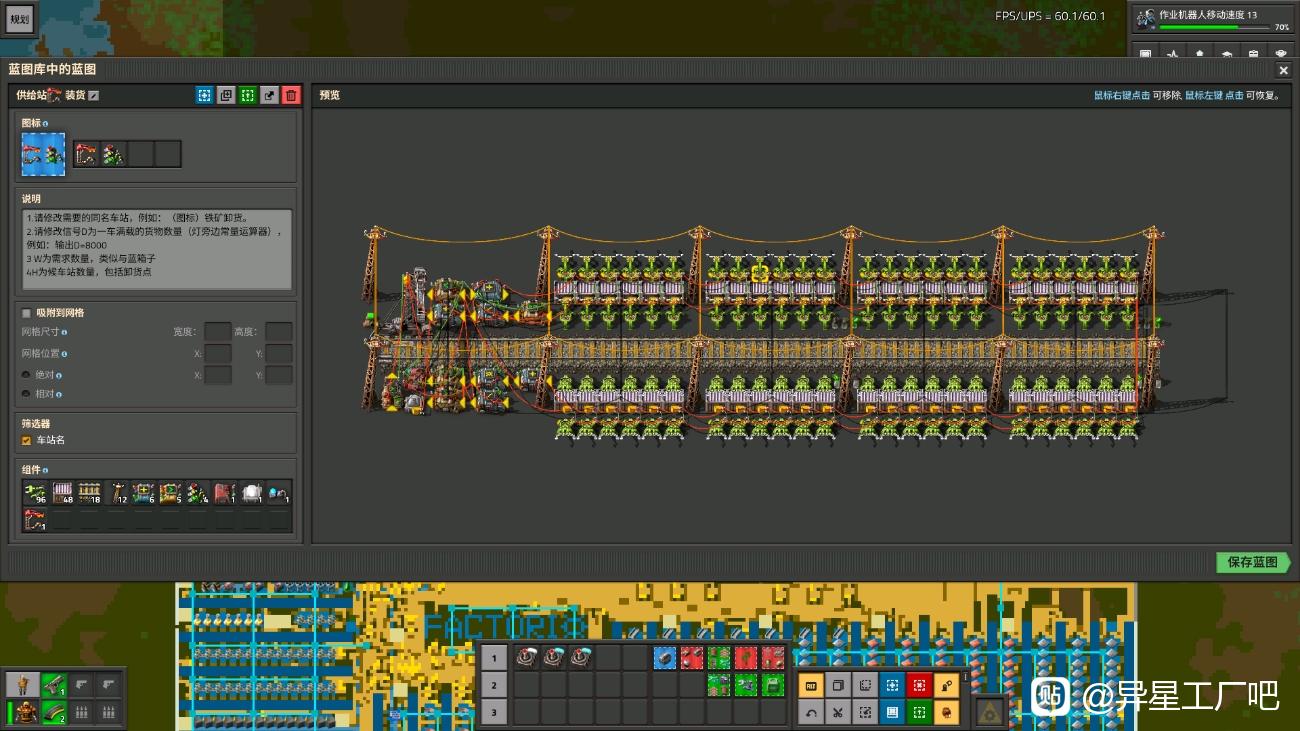Click the blue blueprint in quickbar row 1
This screenshot has height=731, width=1300.
point(665,658)
